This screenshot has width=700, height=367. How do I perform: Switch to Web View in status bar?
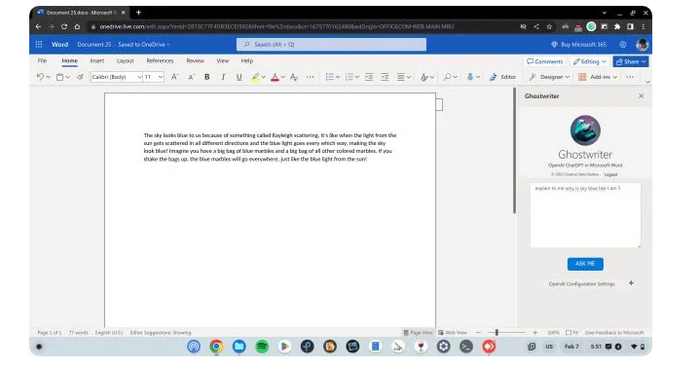click(453, 333)
